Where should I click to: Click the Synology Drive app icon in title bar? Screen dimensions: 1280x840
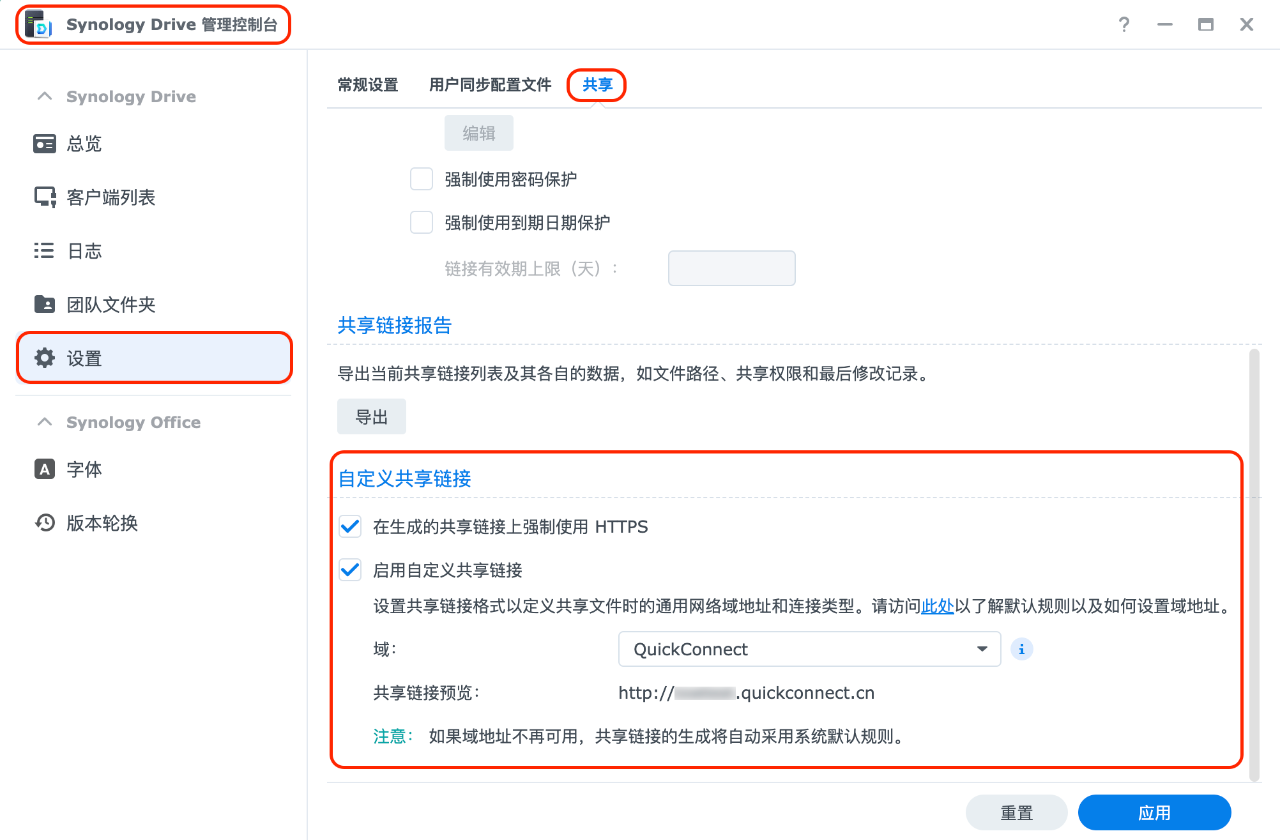[38, 25]
